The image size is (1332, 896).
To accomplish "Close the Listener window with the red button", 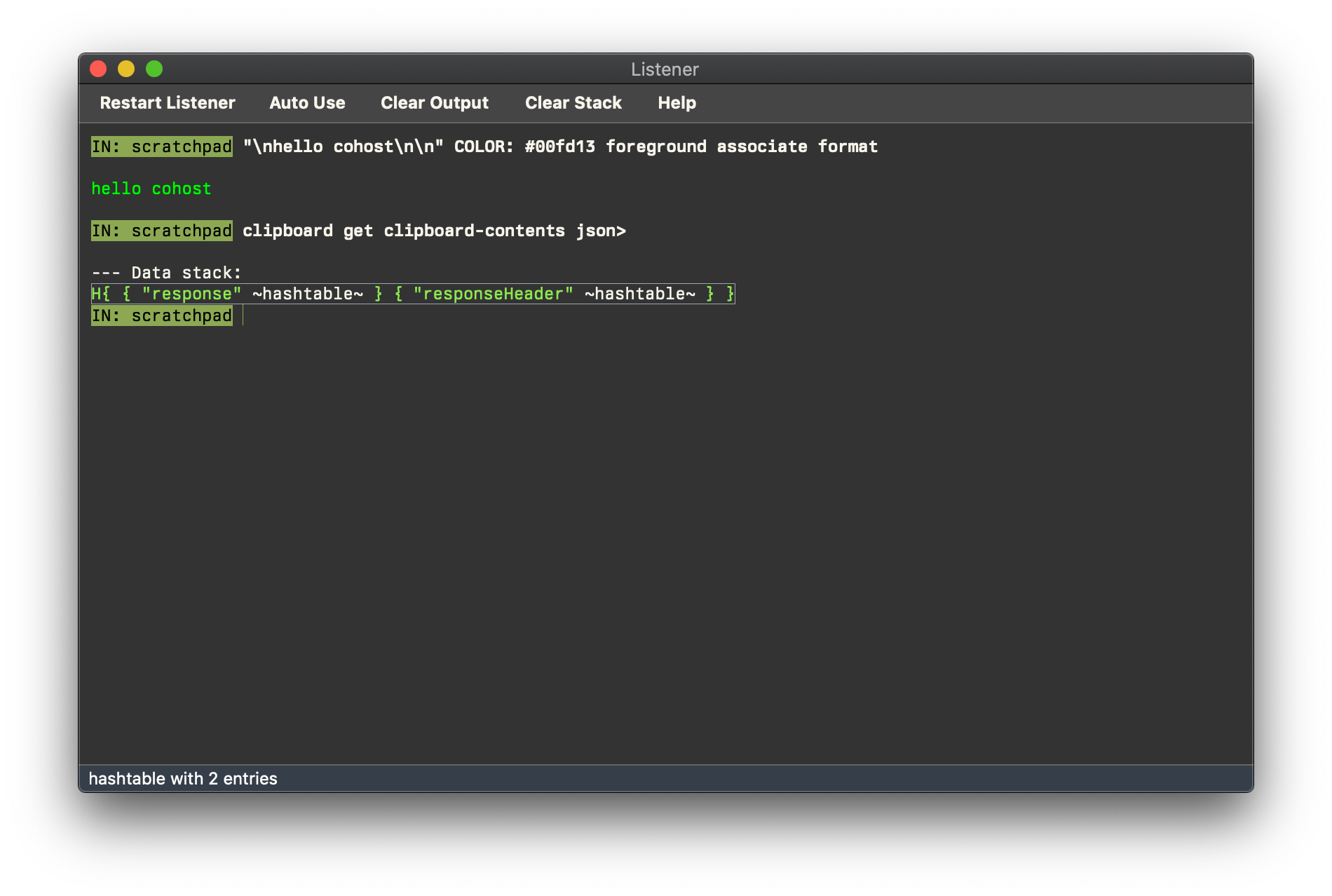I will pyautogui.click(x=98, y=69).
